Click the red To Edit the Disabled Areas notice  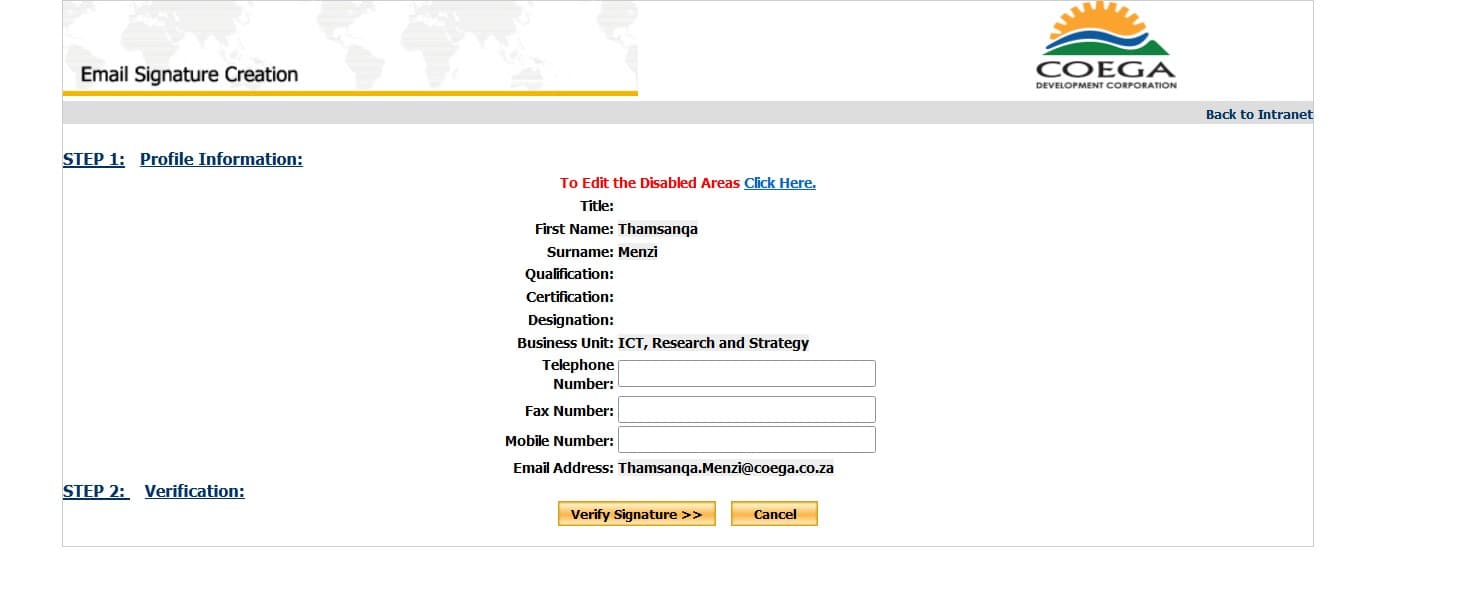pos(650,183)
